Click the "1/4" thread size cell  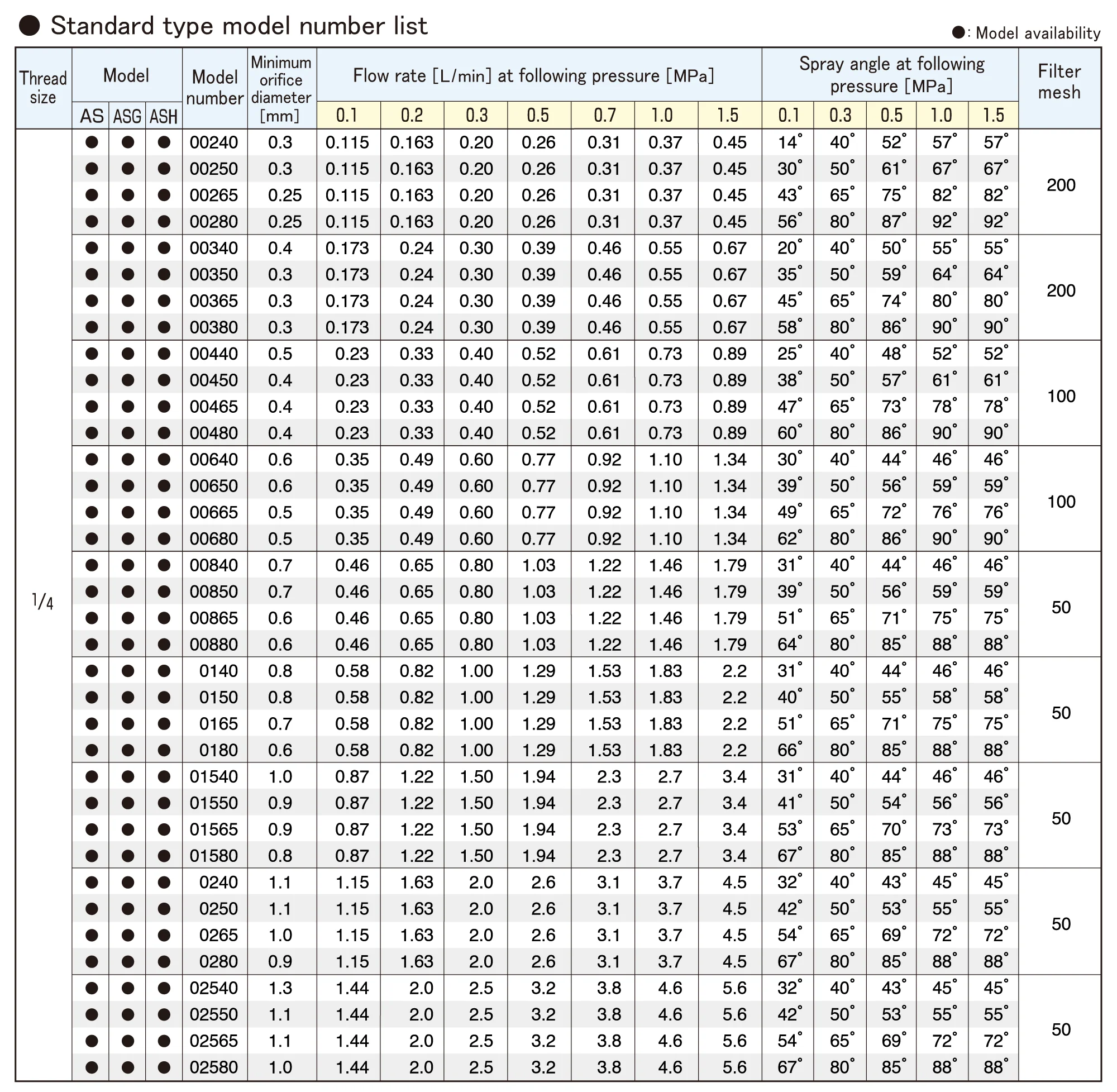[43, 602]
